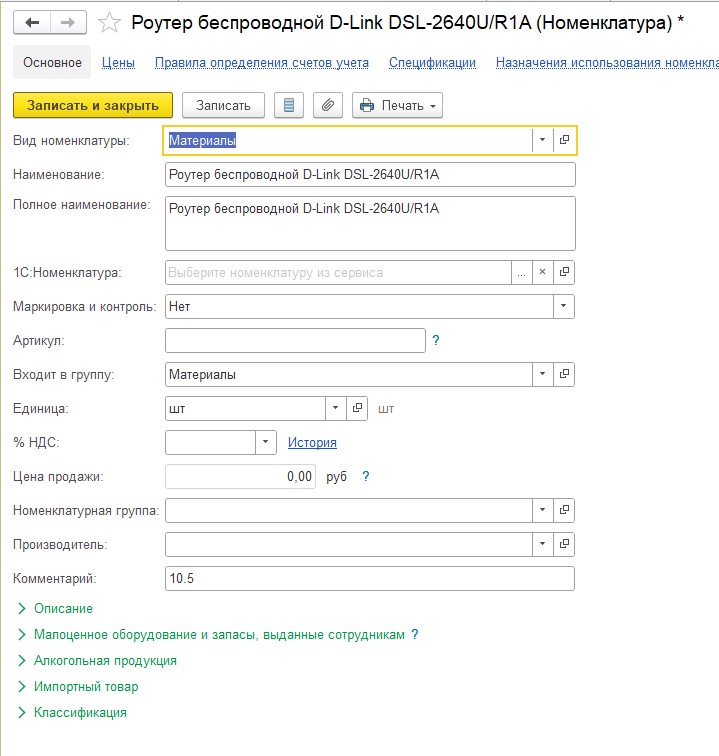Click the Записать и закрыть button
This screenshot has height=756, width=719.
click(x=93, y=105)
